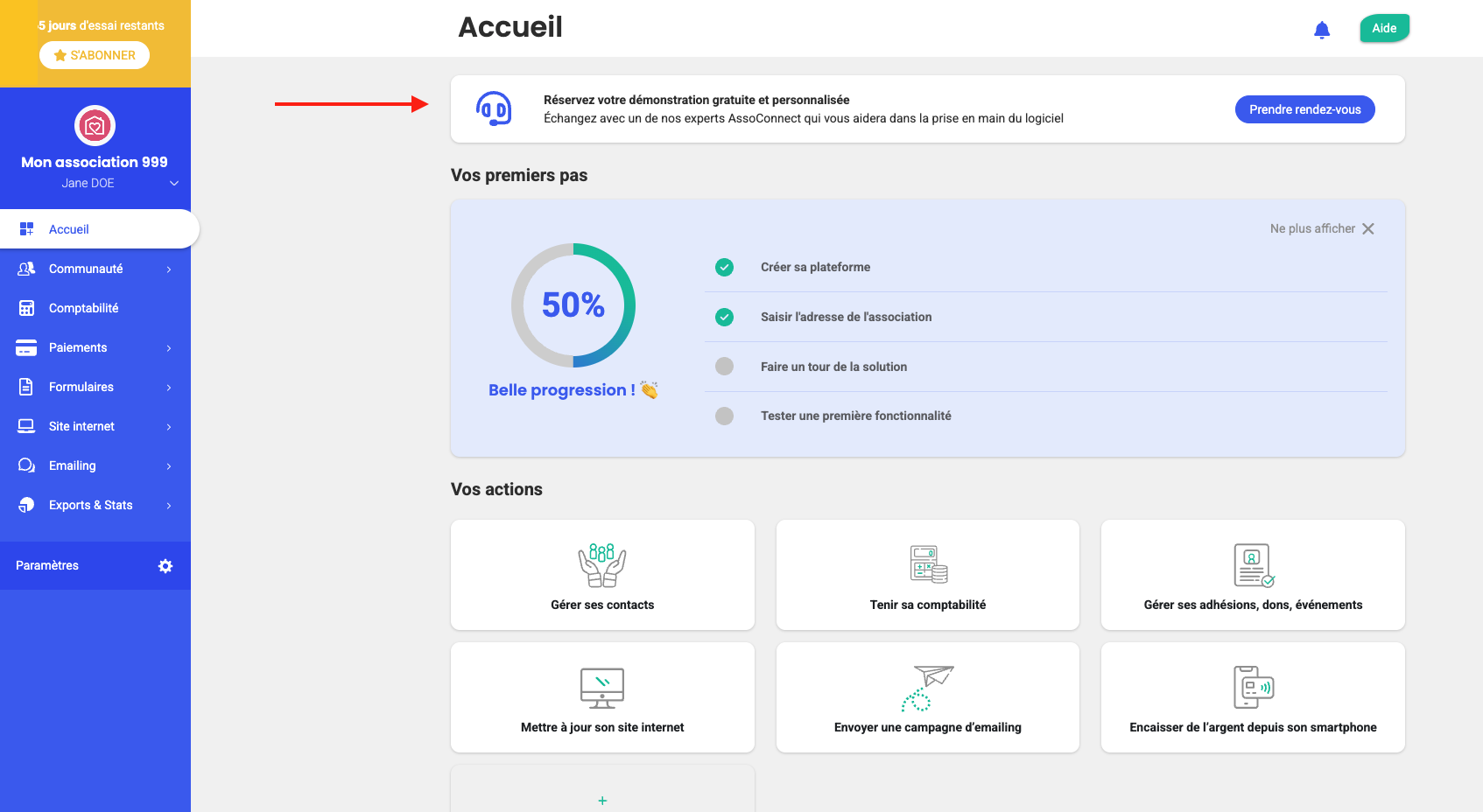Screen dimensions: 1483x812
Task: Click the Gérer ses contacts hands icon
Action: point(602,564)
